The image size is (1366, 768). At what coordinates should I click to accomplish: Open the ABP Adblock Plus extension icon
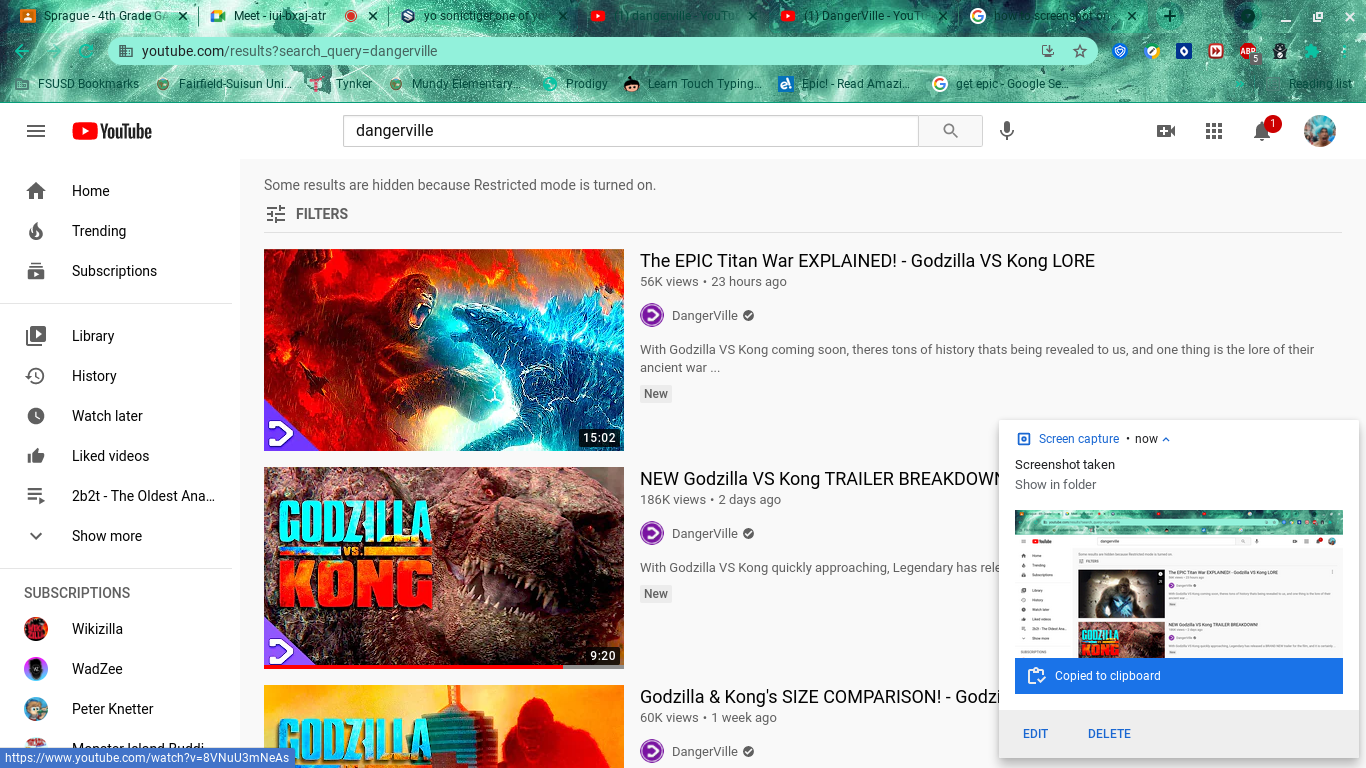(1248, 51)
